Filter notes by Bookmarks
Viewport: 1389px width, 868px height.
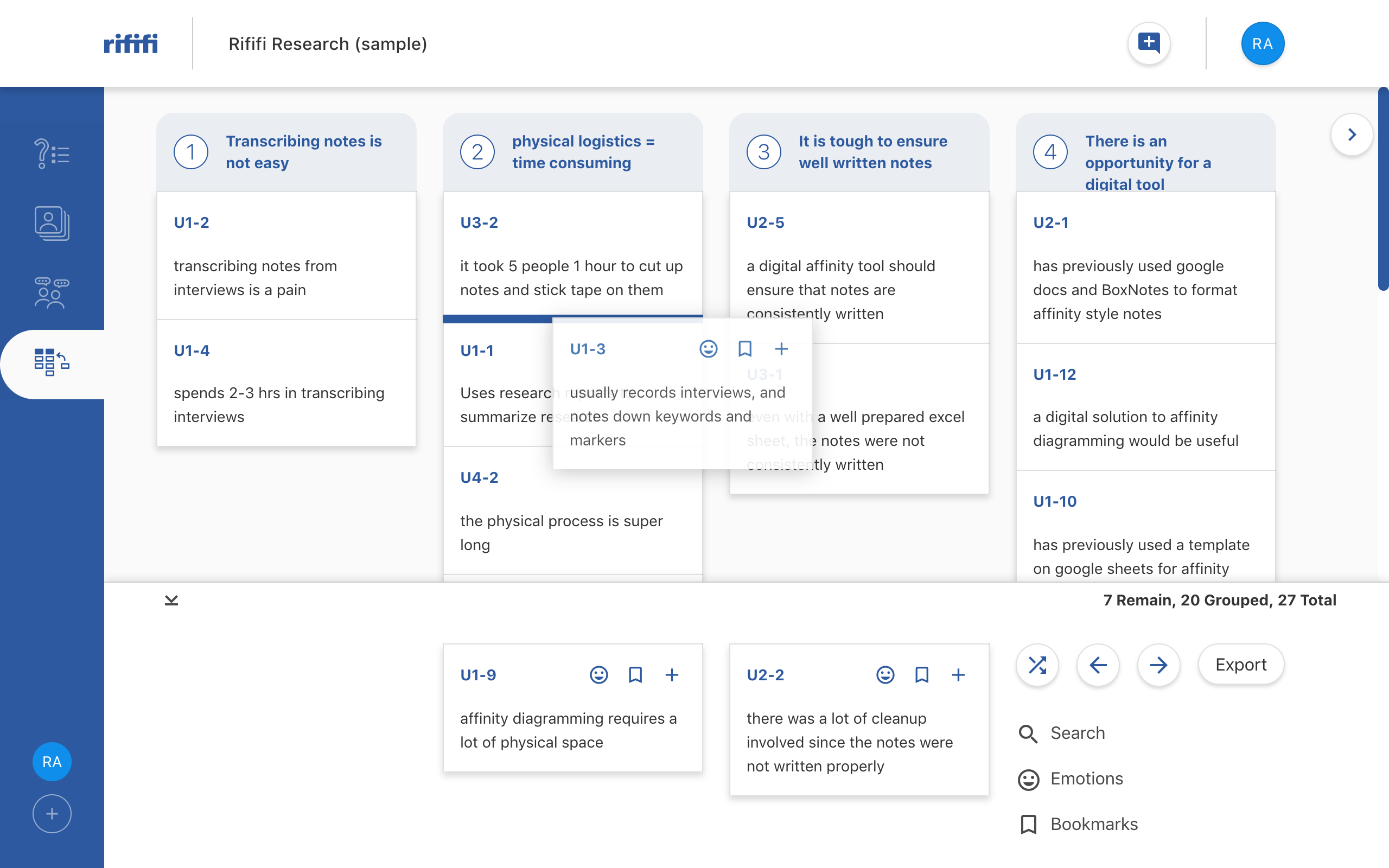pyautogui.click(x=1093, y=825)
